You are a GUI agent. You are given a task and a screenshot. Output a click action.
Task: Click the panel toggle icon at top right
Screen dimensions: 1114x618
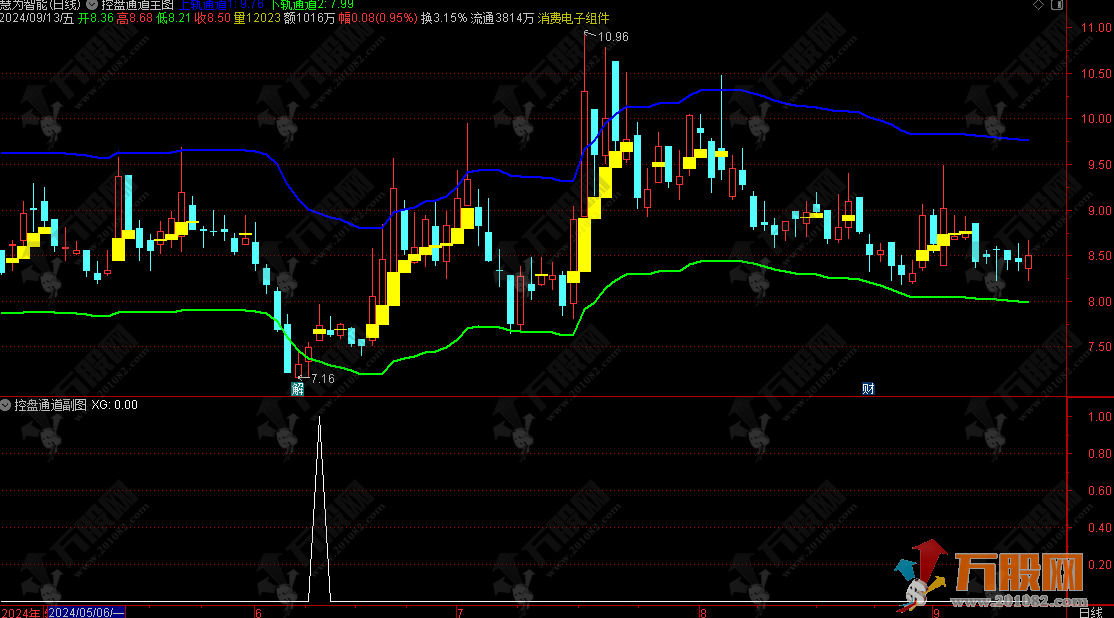(x=1057, y=5)
